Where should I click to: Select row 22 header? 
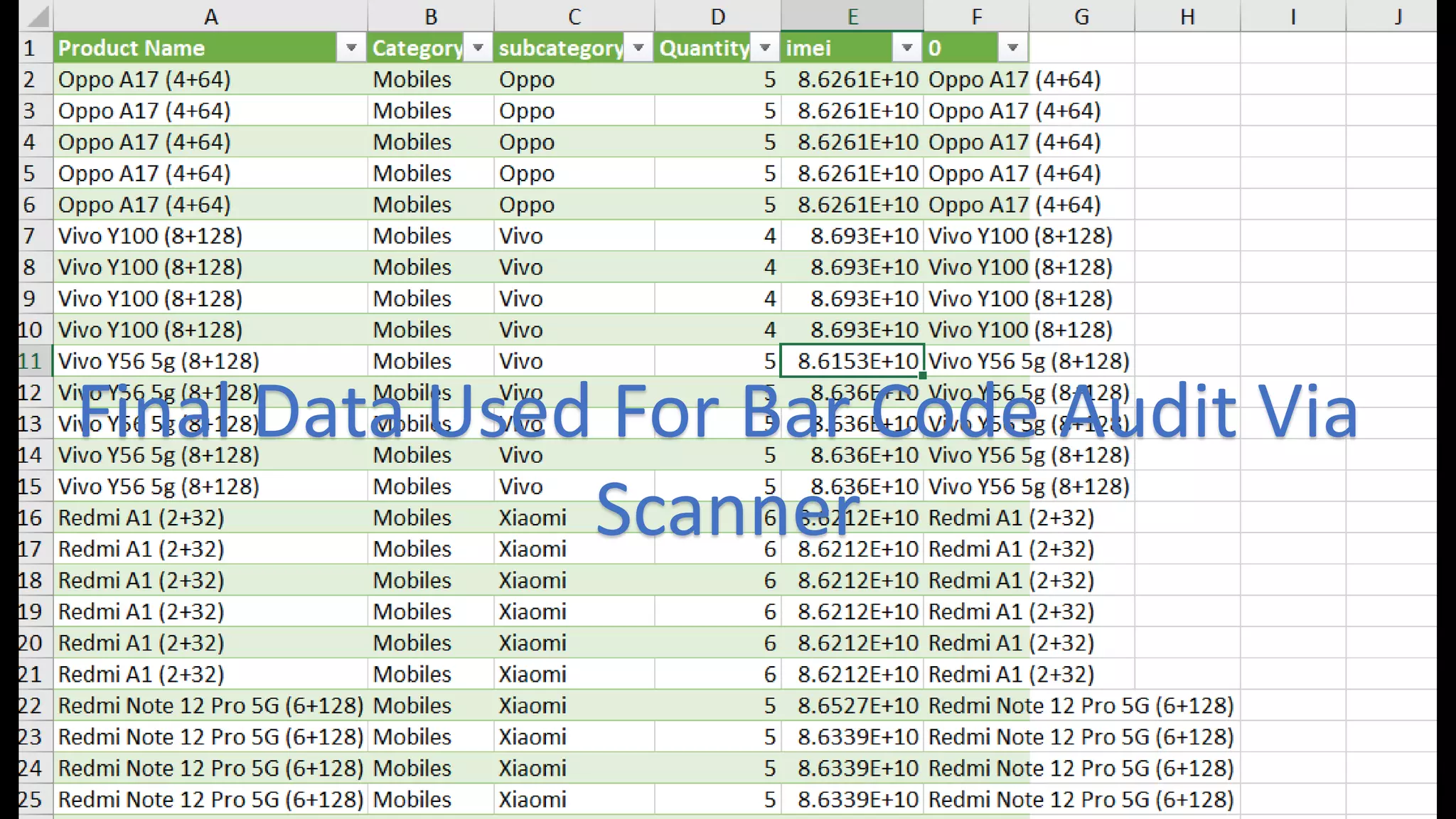tap(31, 705)
